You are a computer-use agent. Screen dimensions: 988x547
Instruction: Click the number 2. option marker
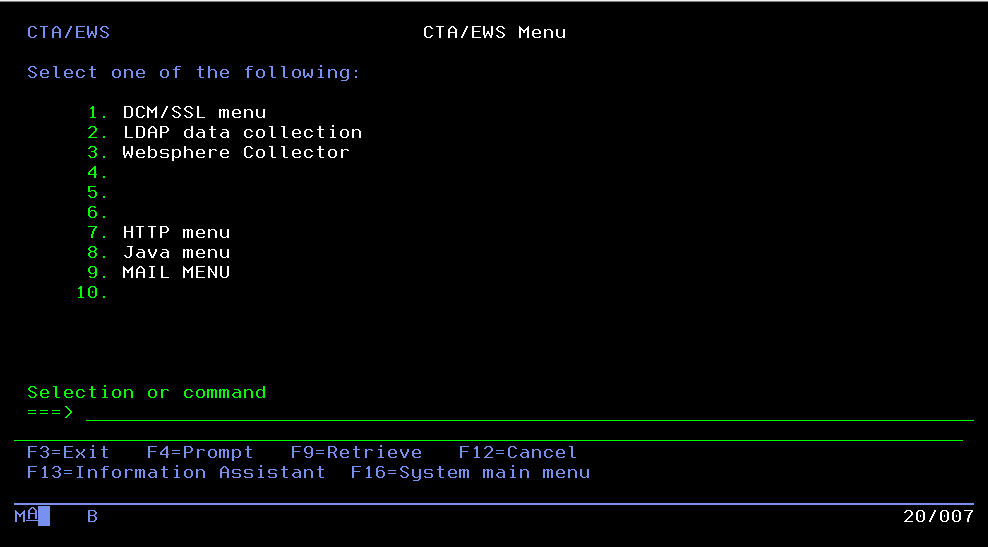tap(98, 133)
